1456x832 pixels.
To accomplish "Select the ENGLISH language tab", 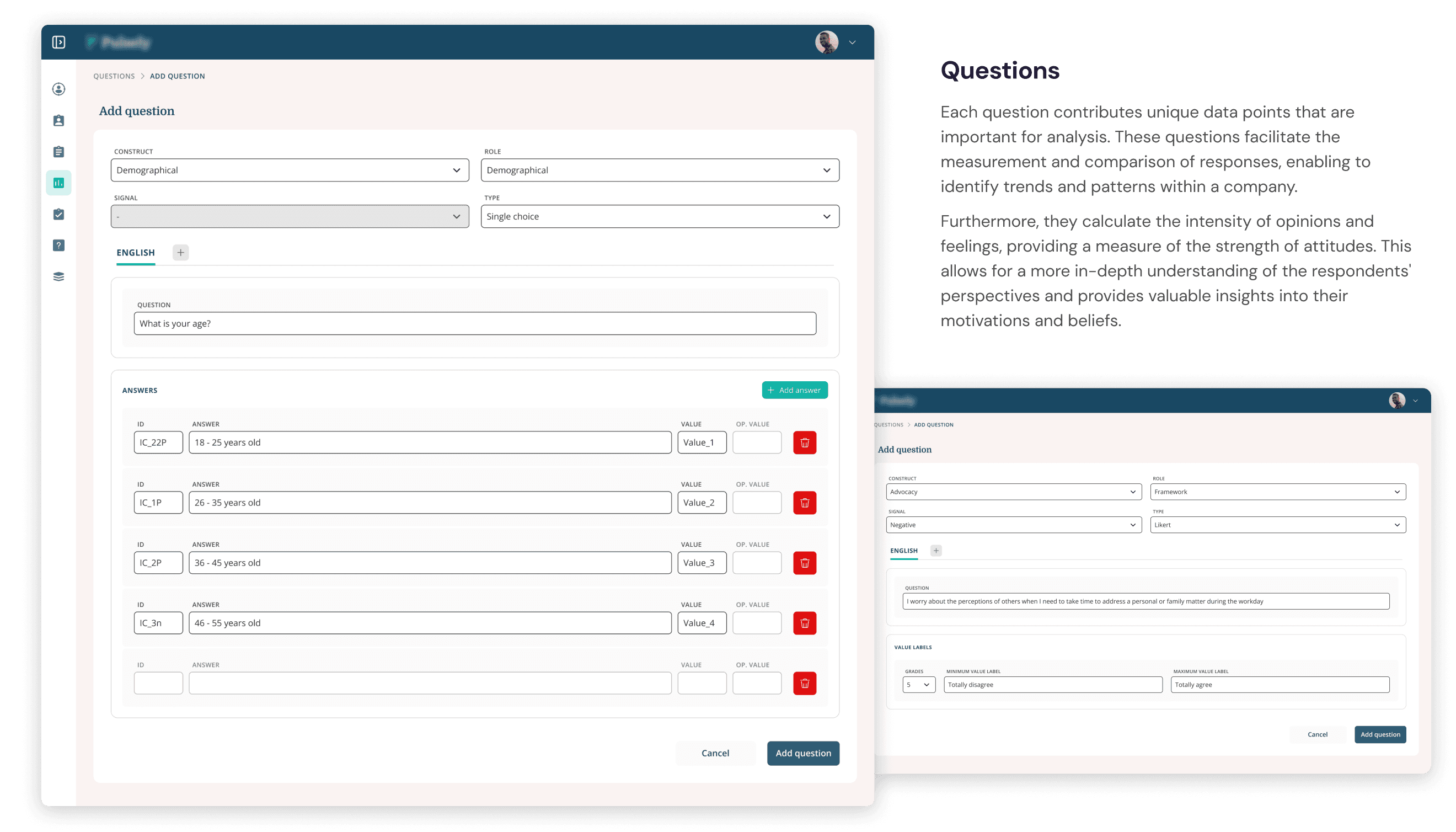I will (x=135, y=253).
